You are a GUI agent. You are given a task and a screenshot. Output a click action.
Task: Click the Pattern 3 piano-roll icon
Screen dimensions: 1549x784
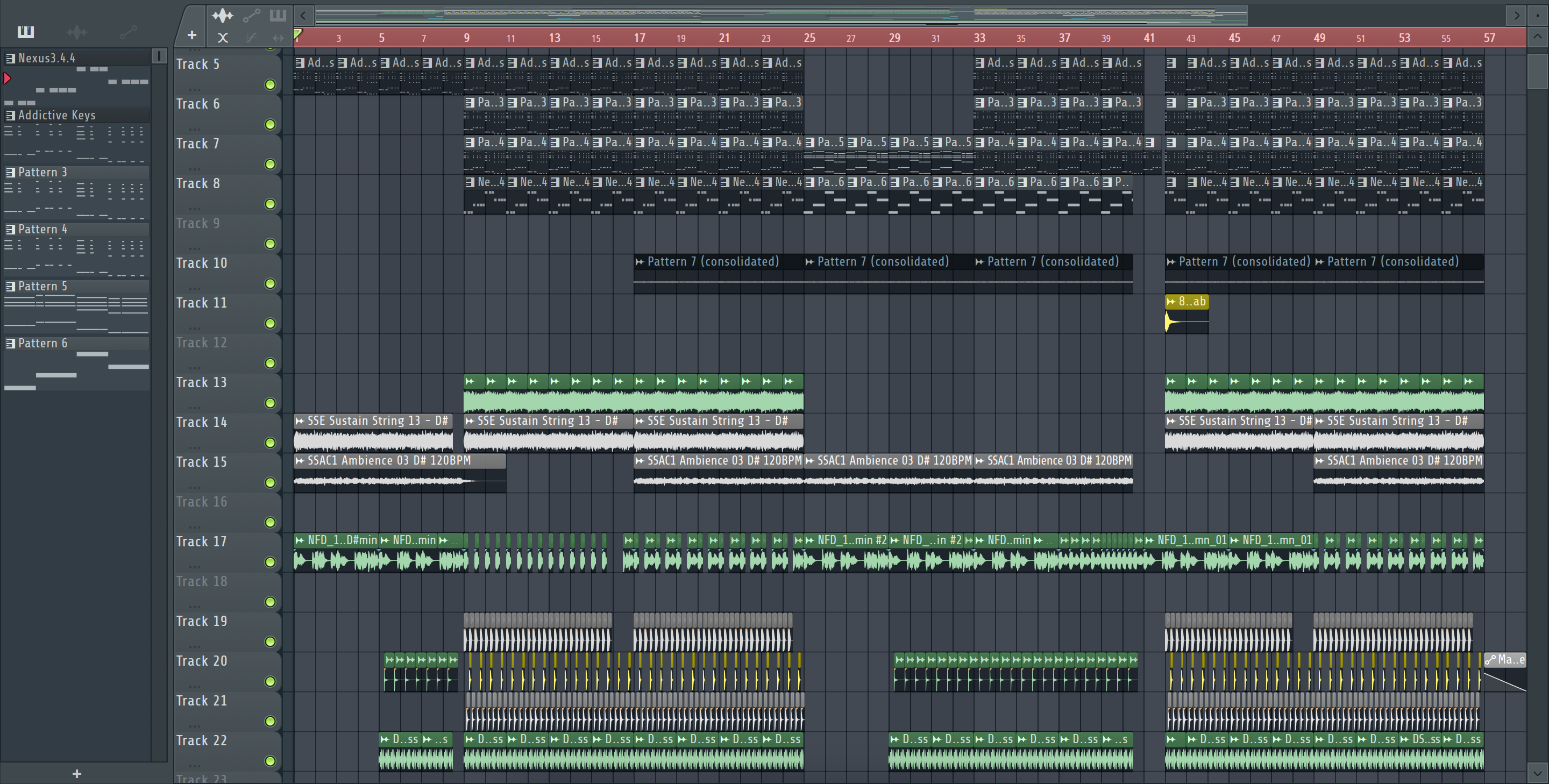(x=10, y=172)
